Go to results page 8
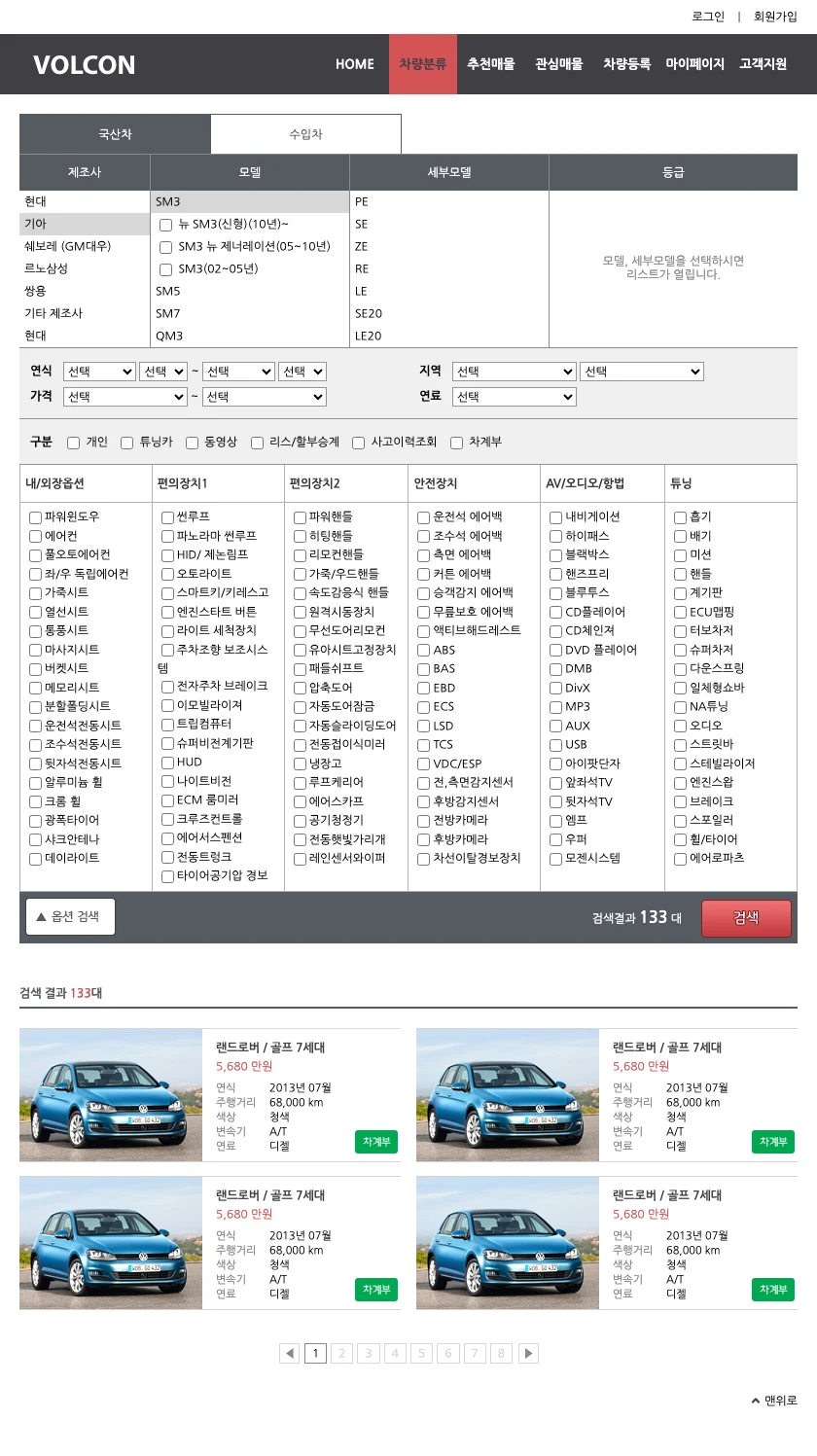This screenshot has width=817, height=1456. 501,1353
